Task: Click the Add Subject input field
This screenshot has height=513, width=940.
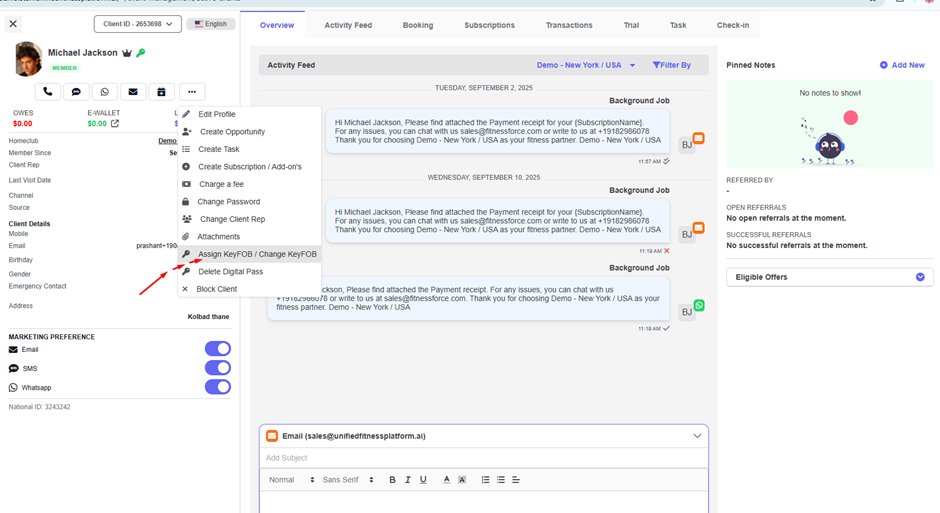Action: tap(484, 458)
